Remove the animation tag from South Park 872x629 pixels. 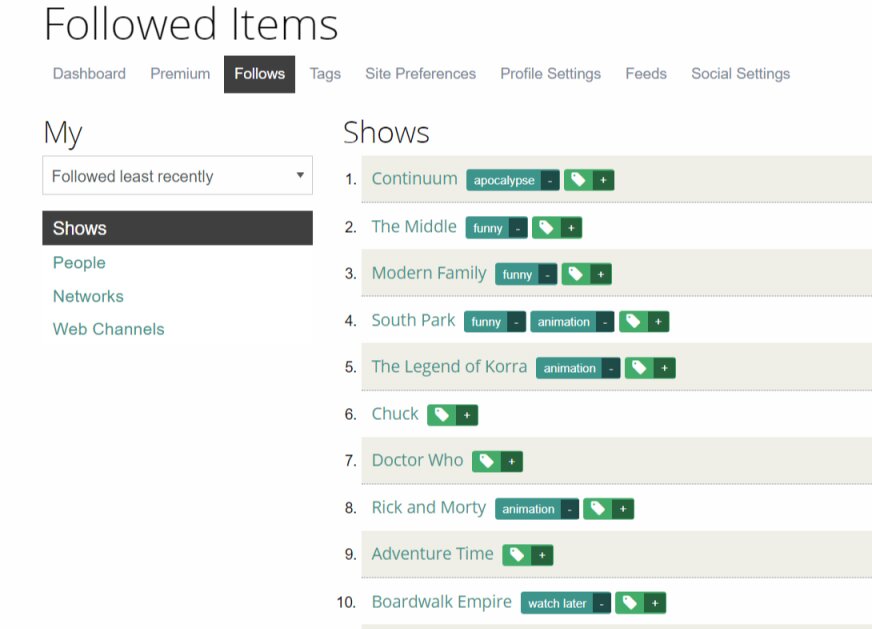click(x=605, y=322)
